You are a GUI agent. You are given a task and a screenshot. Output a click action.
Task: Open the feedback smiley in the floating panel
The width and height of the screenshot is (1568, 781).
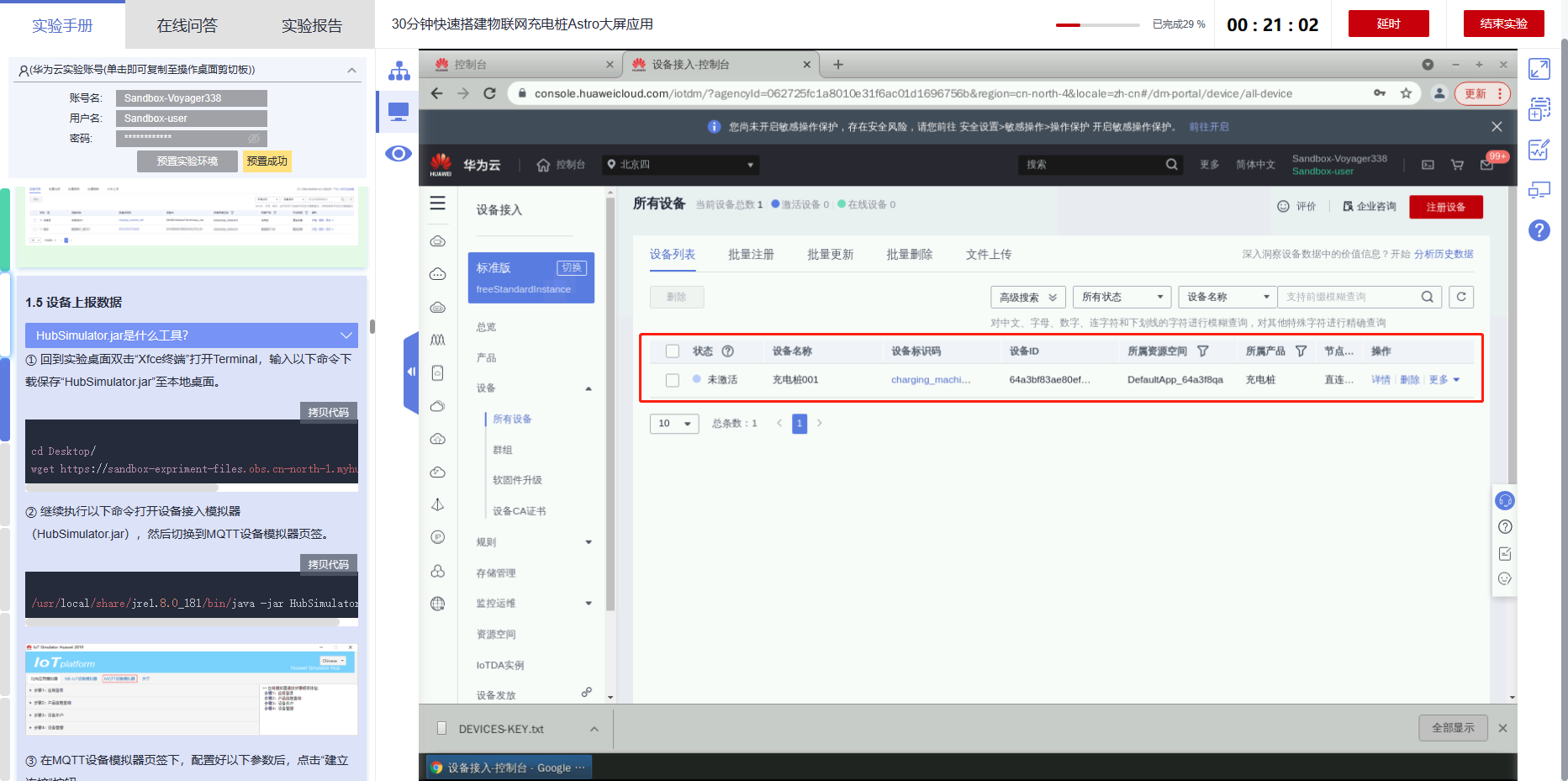tap(1505, 578)
